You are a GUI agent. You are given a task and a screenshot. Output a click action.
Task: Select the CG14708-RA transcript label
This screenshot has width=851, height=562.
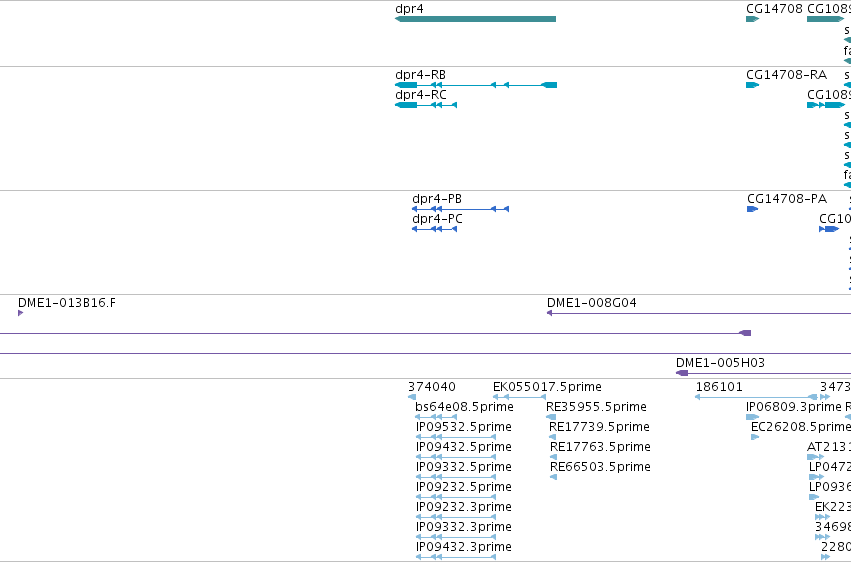(x=786, y=75)
